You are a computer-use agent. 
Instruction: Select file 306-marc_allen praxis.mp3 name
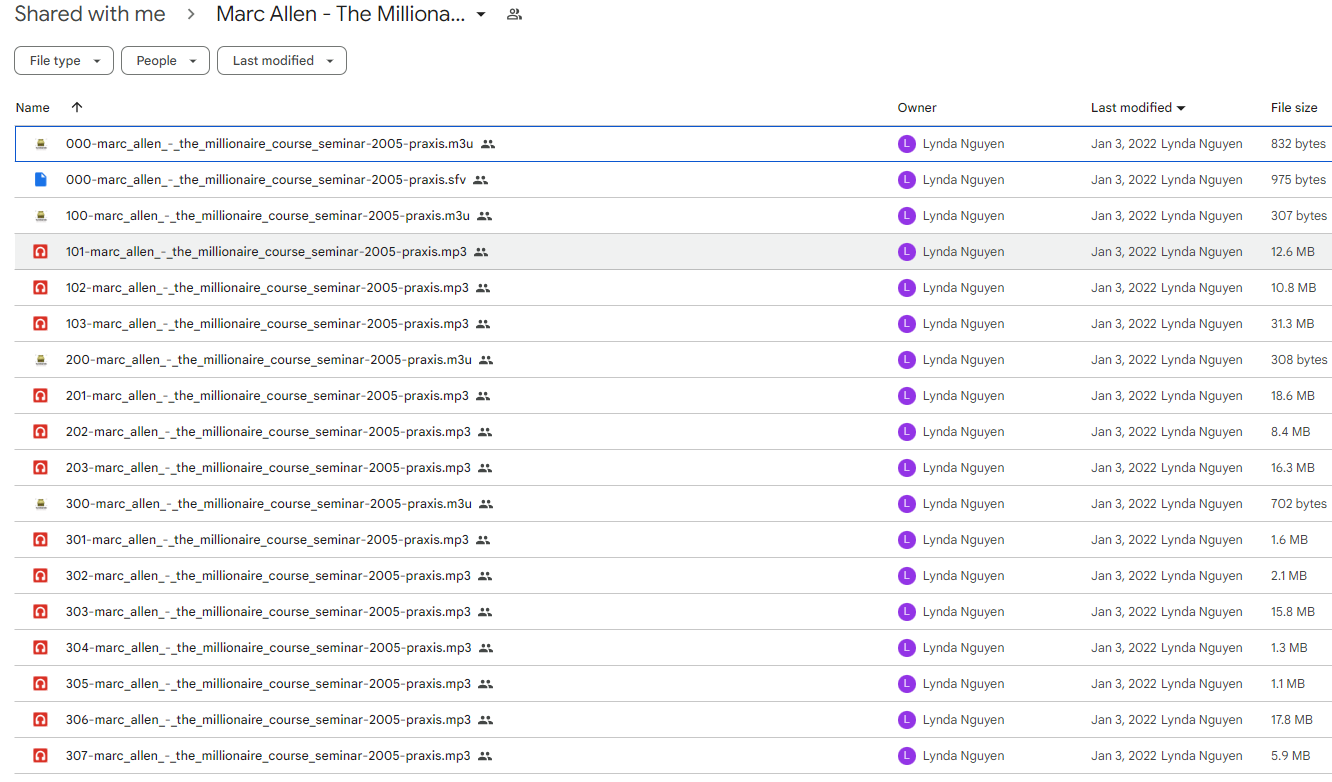(268, 720)
